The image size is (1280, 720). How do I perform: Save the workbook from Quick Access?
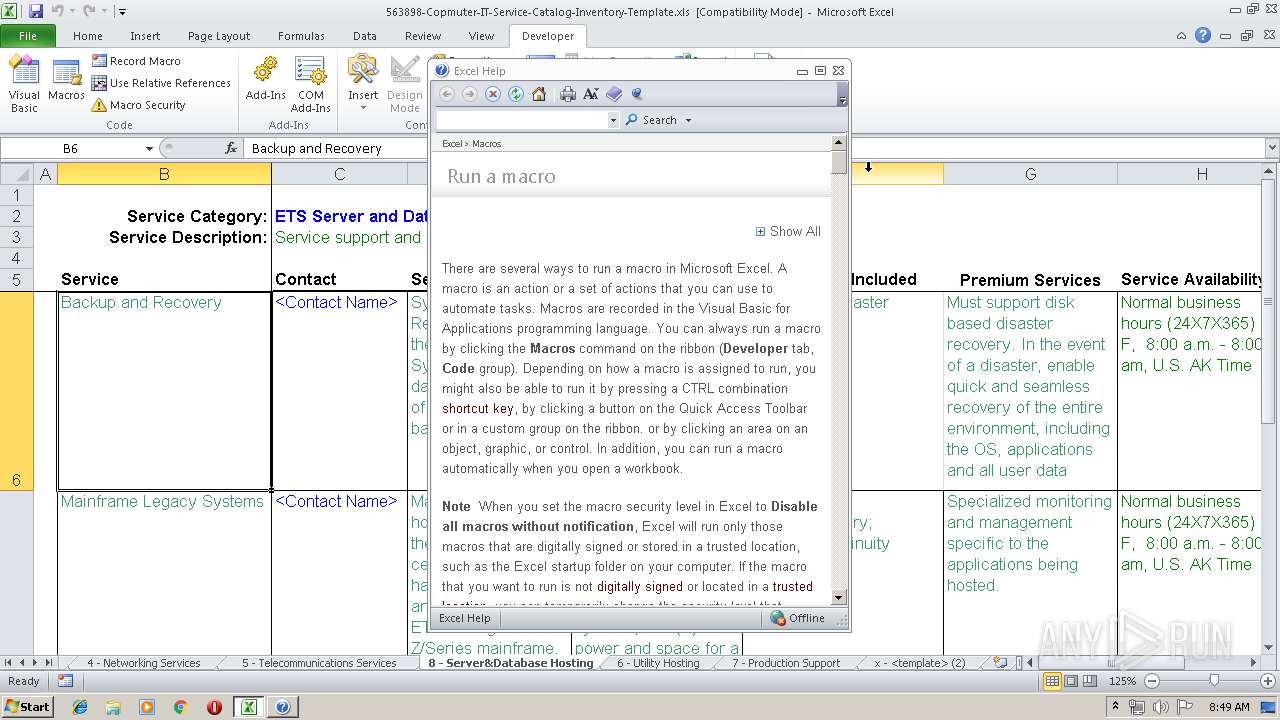pyautogui.click(x=36, y=11)
